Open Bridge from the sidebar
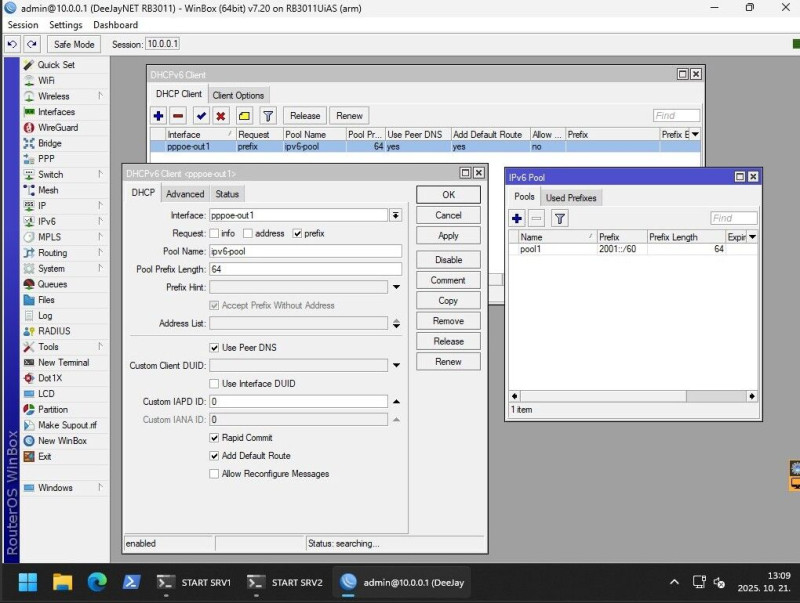 click(49, 143)
